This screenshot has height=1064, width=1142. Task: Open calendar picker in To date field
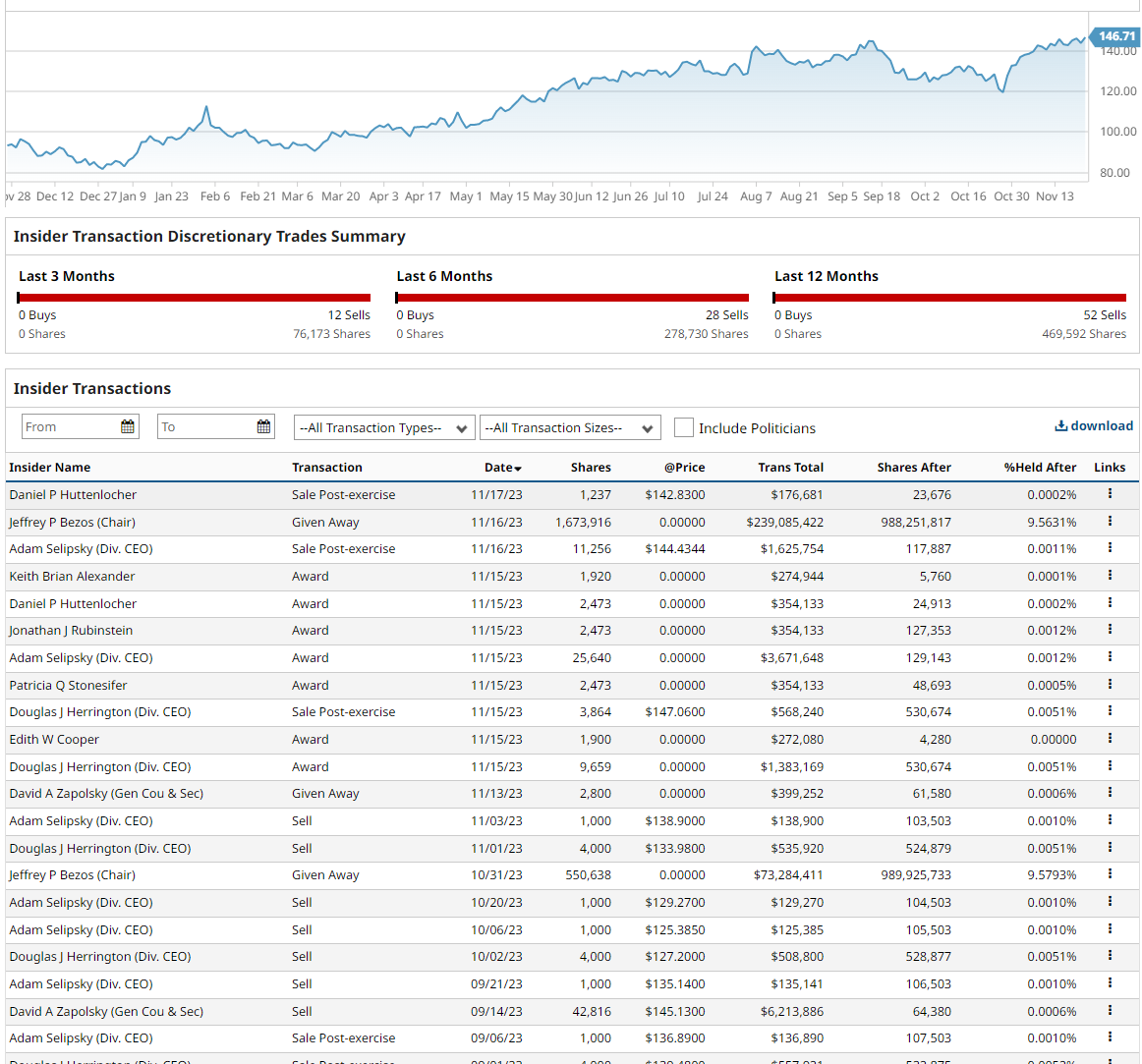pyautogui.click(x=263, y=426)
